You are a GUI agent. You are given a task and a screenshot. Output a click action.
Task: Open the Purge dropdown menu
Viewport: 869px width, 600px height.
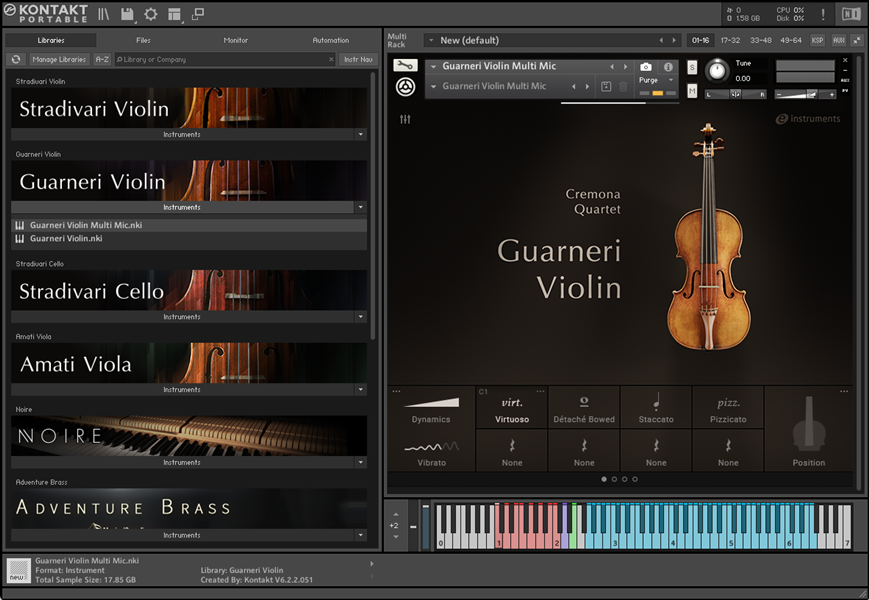click(x=656, y=80)
